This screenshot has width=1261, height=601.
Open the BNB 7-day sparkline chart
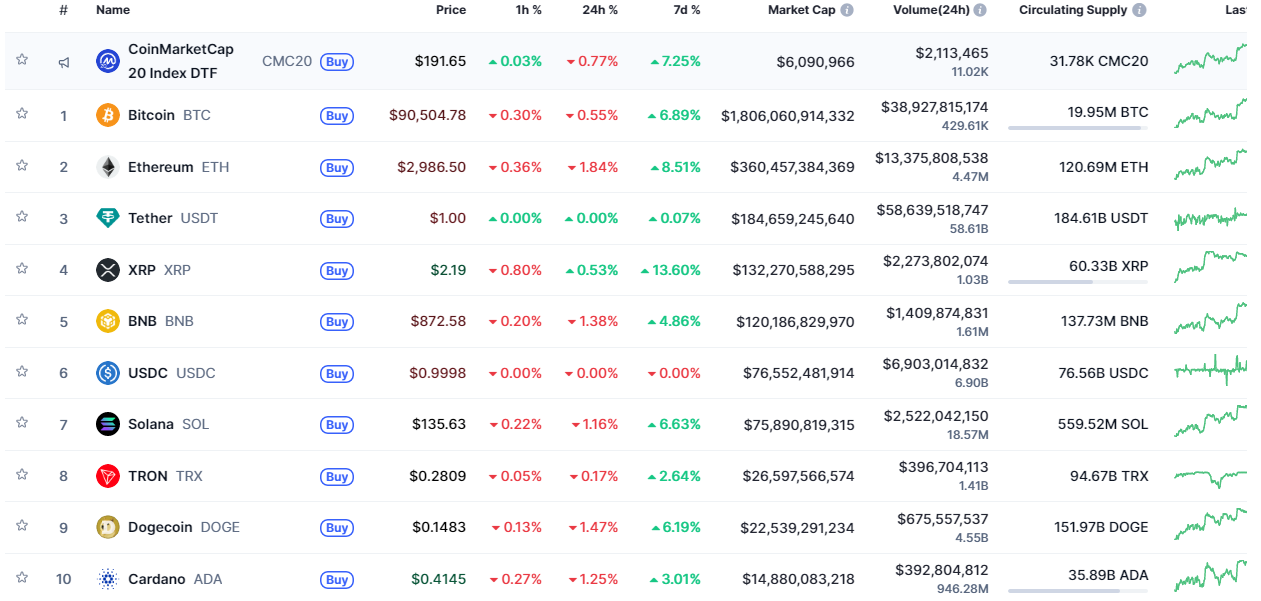(x=1210, y=321)
